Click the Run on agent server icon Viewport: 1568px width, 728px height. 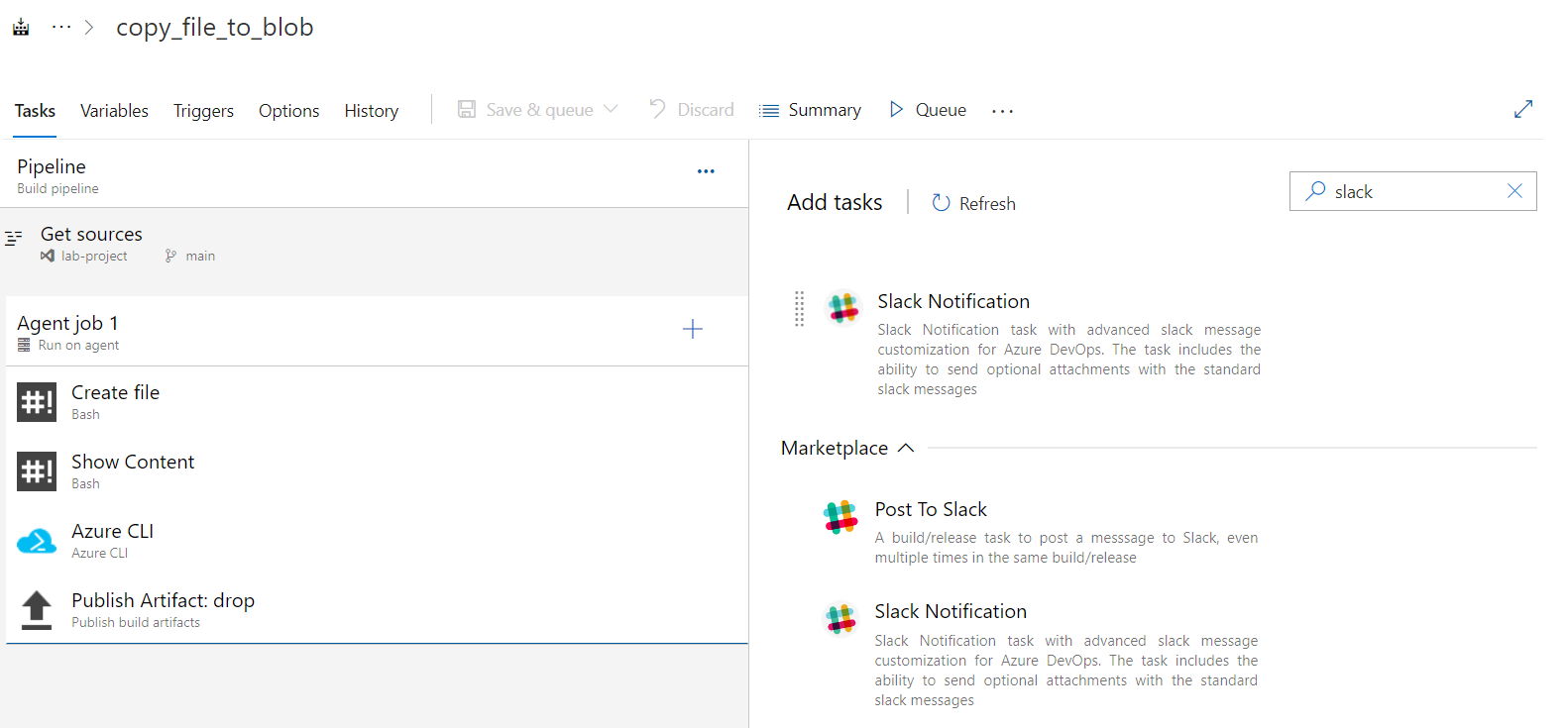(24, 345)
